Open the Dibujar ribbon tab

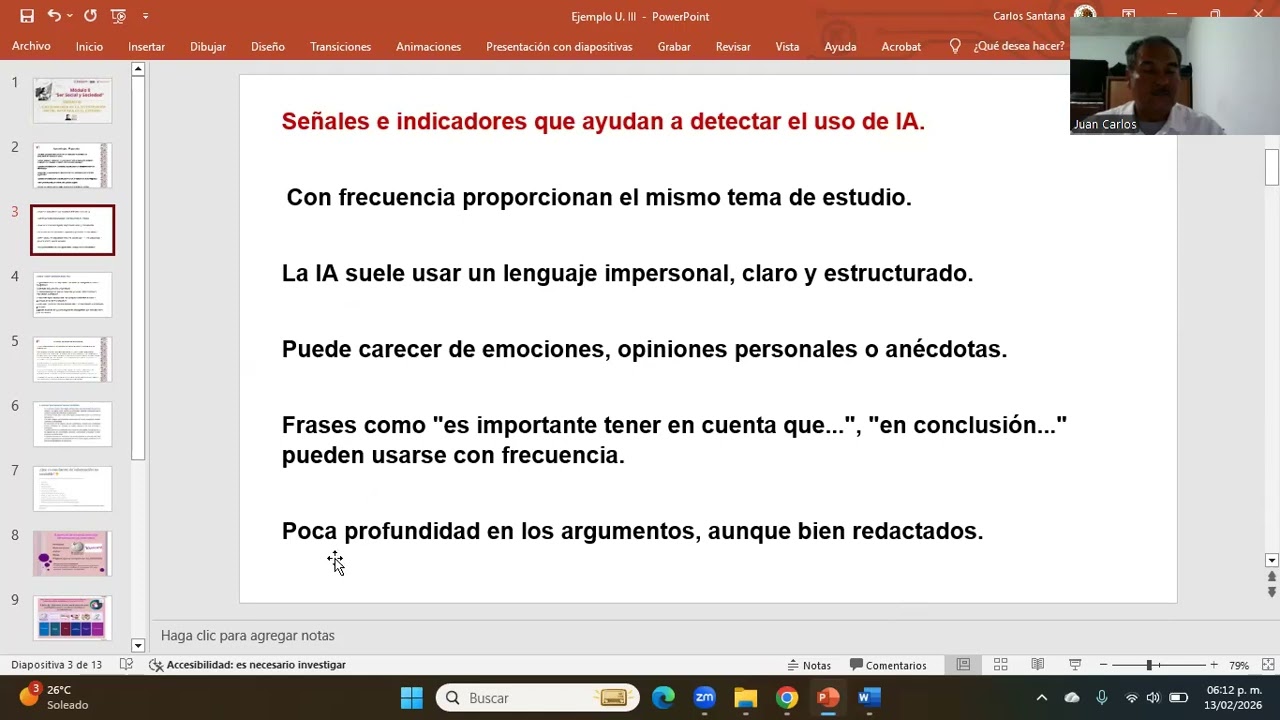click(x=208, y=46)
